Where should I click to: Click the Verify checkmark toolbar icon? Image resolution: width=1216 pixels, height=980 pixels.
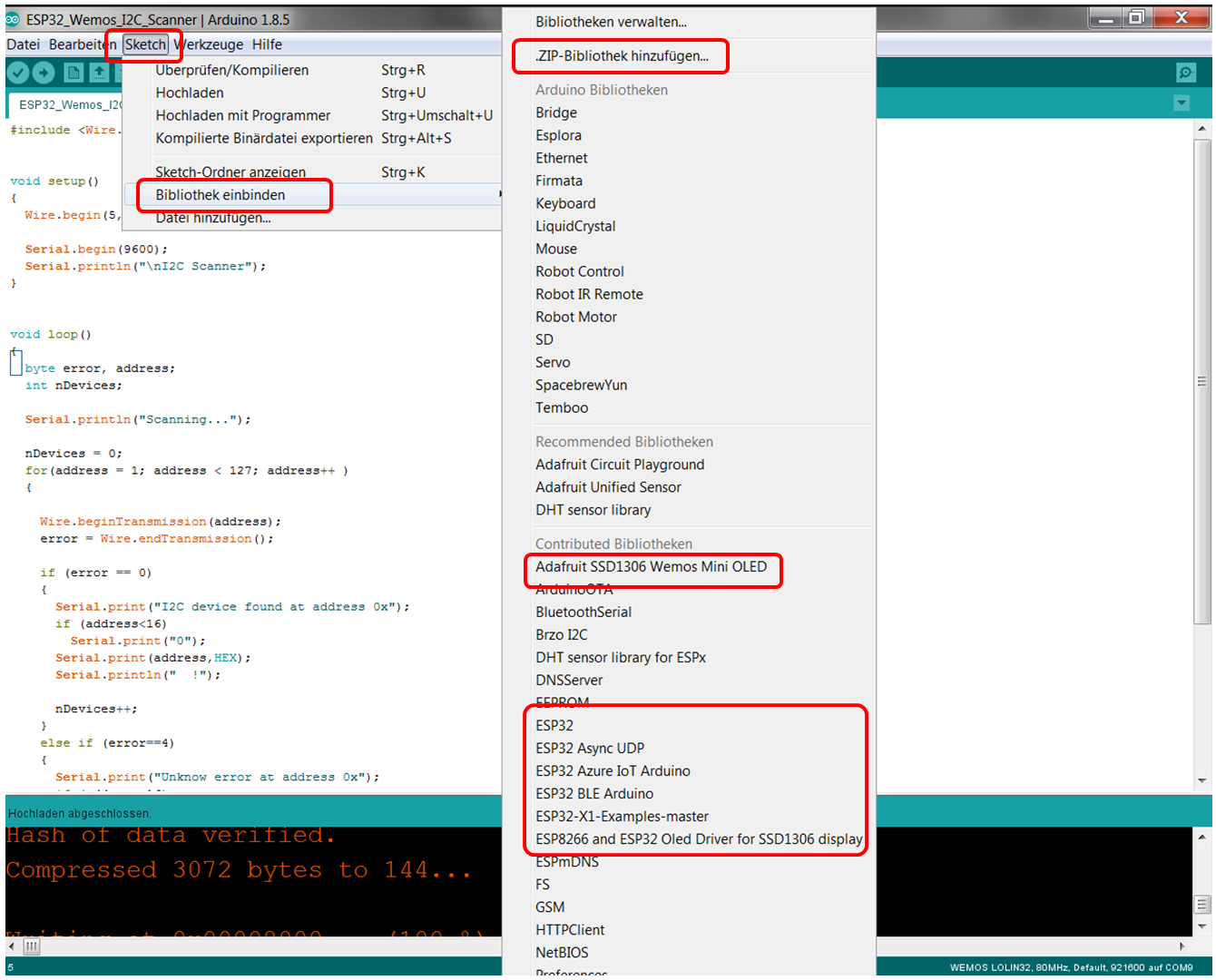pyautogui.click(x=18, y=73)
